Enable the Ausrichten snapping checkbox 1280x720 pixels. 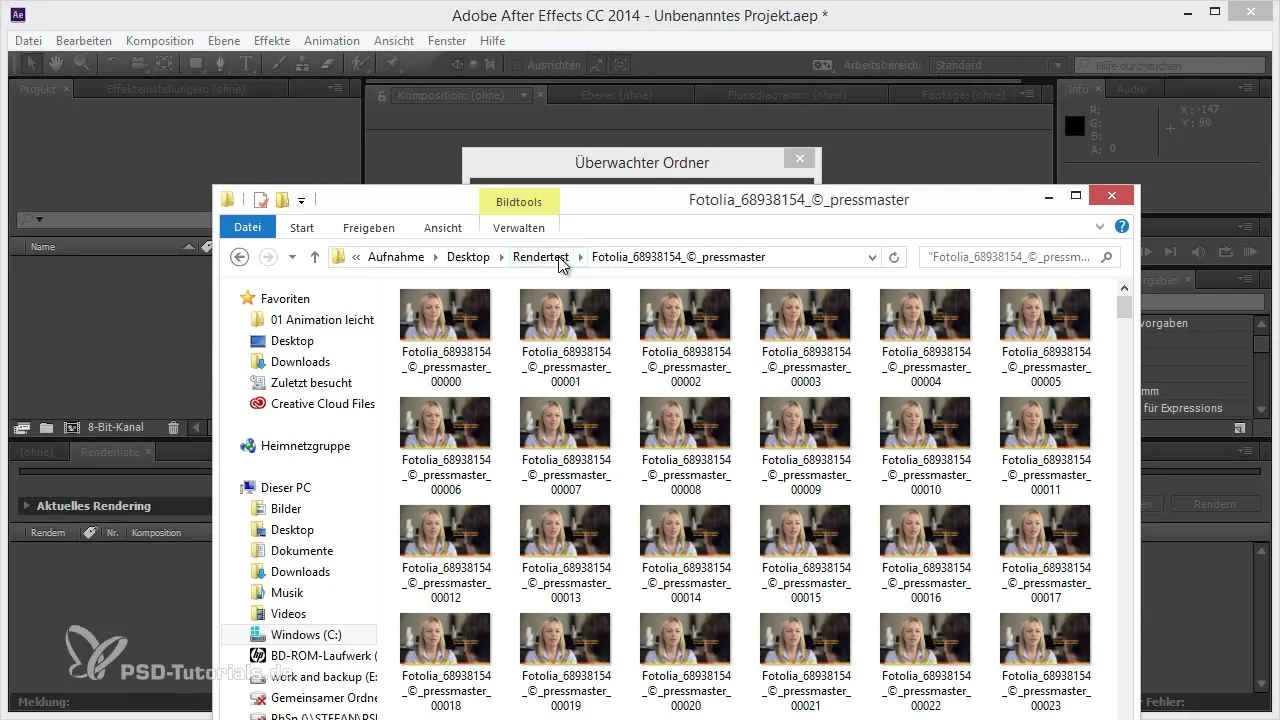tap(518, 65)
